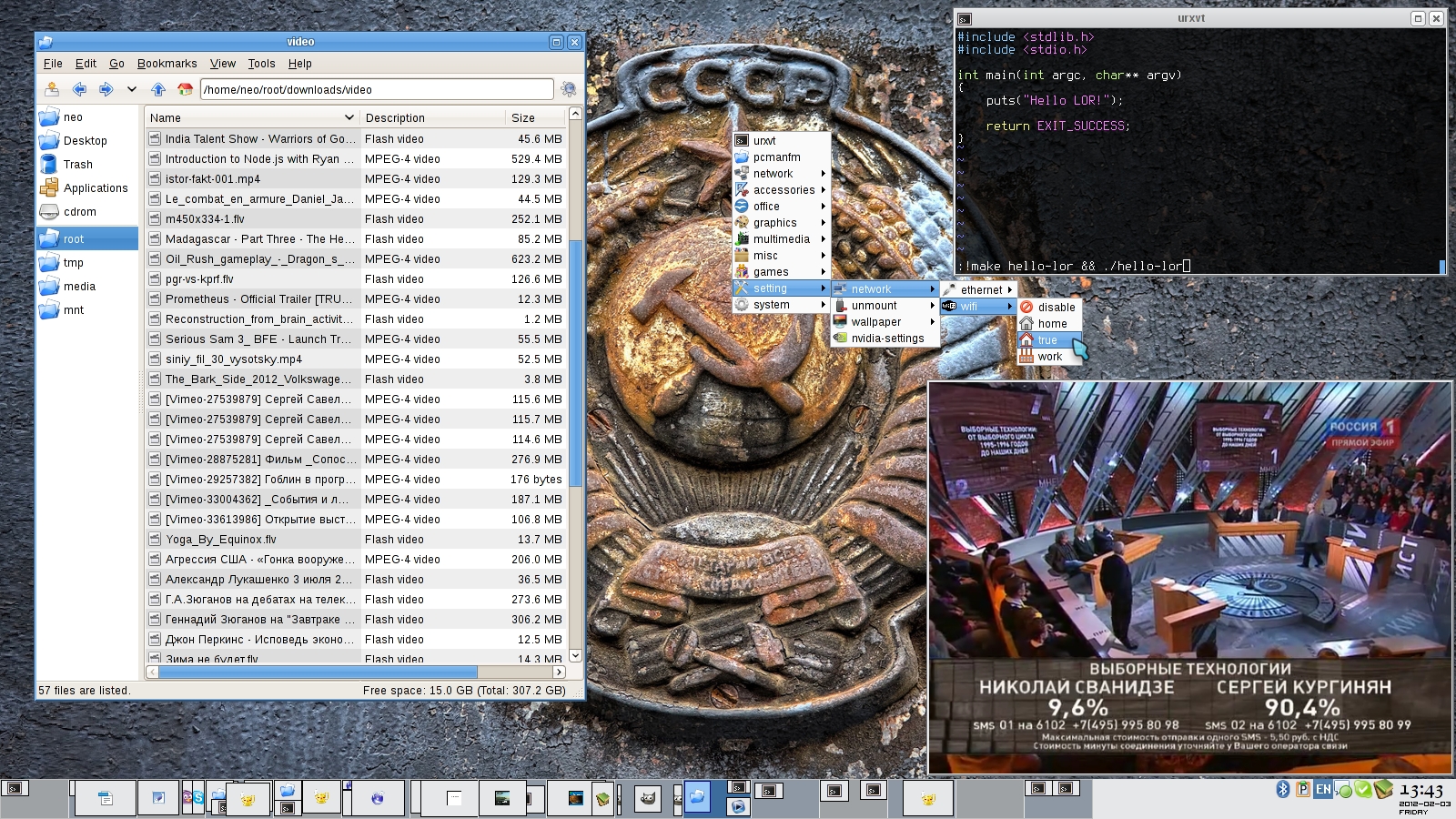Expand the multimedia submenu
This screenshot has width=1456, height=819.
coord(782,239)
